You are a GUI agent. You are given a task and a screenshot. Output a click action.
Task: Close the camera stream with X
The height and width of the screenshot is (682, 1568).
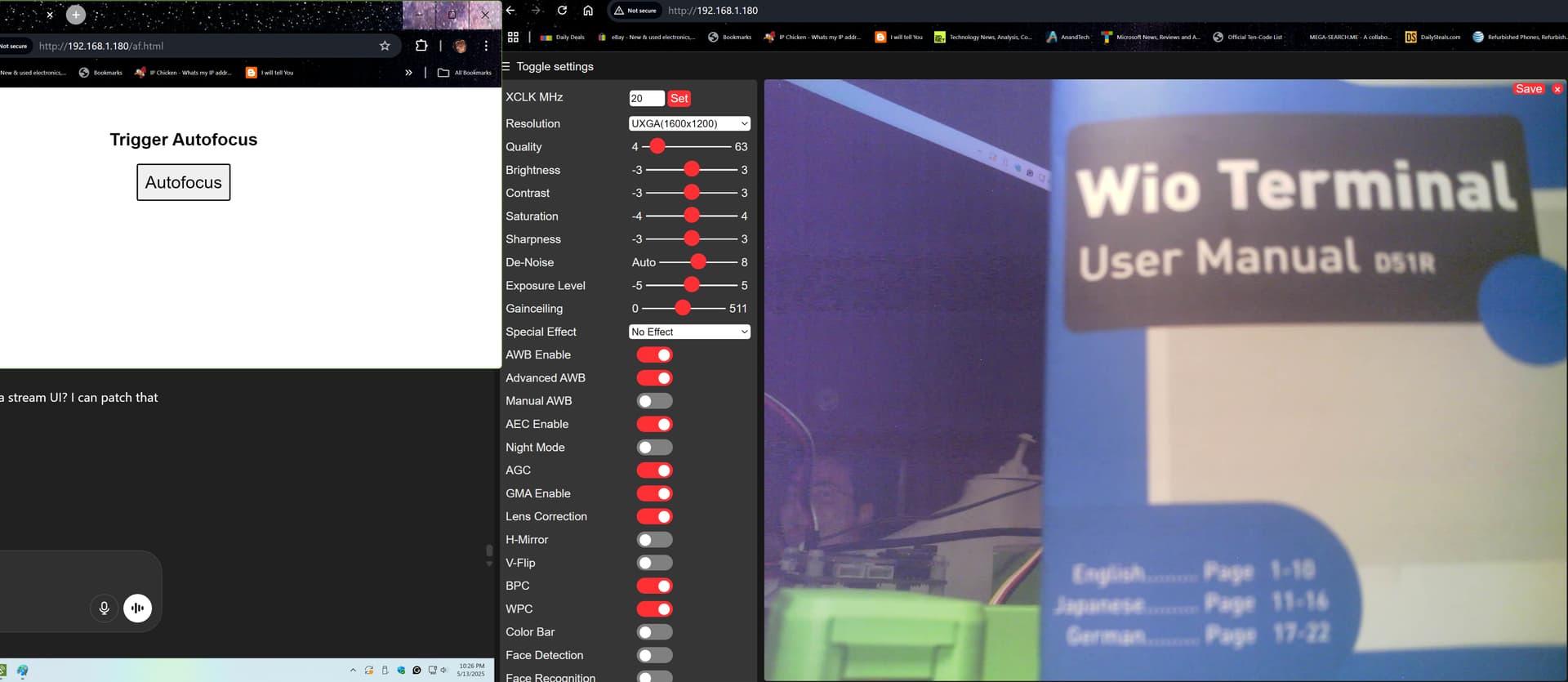pos(1557,89)
